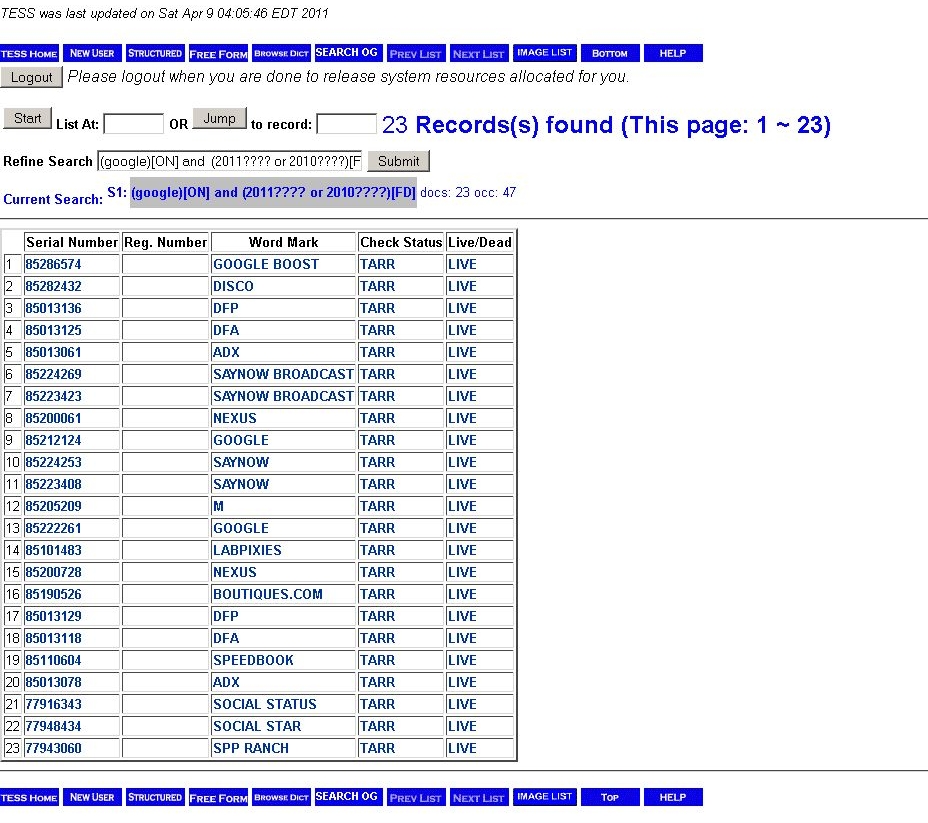Image resolution: width=928 pixels, height=823 pixels.
Task: Click the Jump button
Action: pyautogui.click(x=219, y=119)
